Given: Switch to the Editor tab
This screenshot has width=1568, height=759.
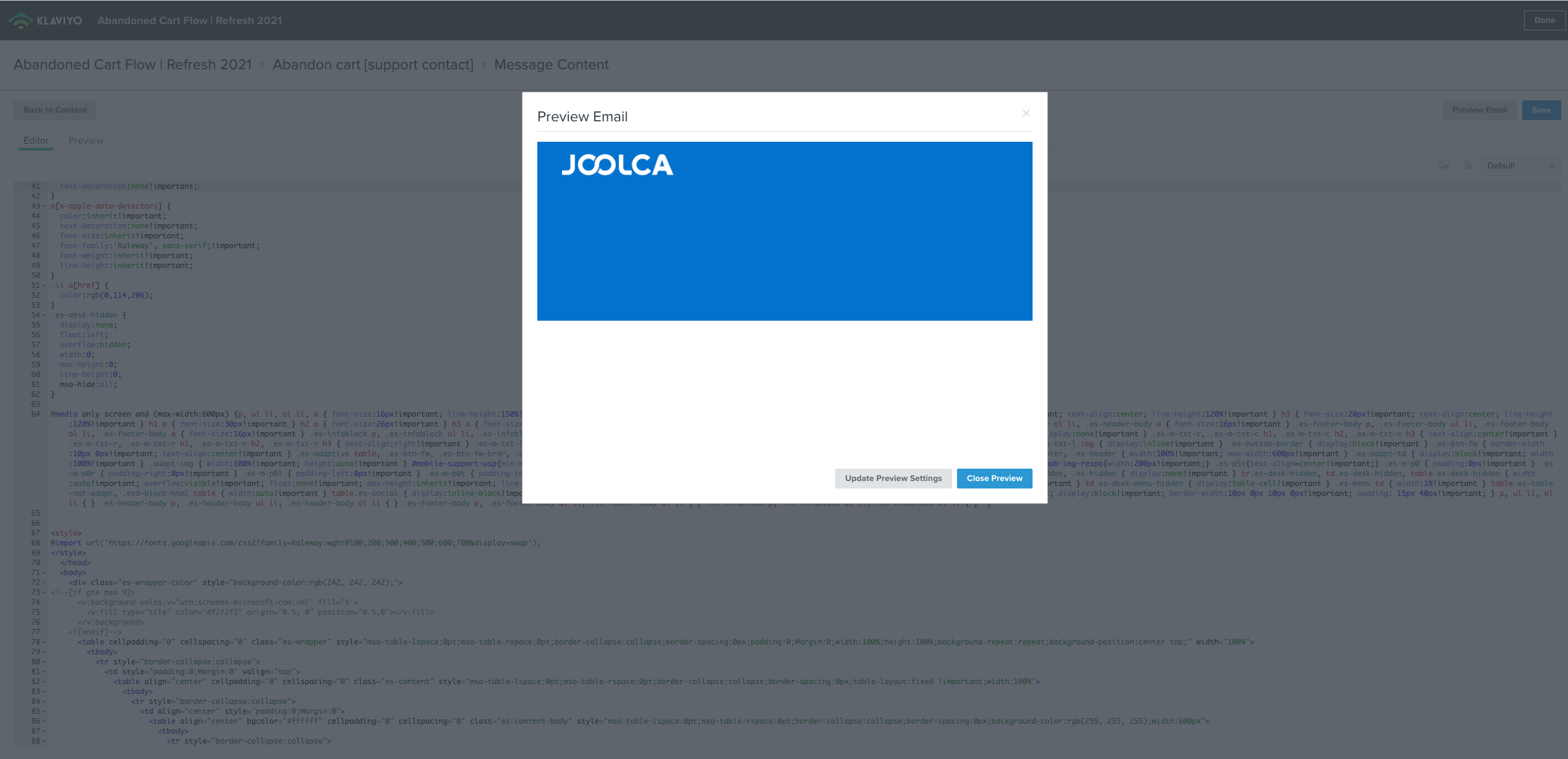Looking at the screenshot, I should (x=36, y=141).
